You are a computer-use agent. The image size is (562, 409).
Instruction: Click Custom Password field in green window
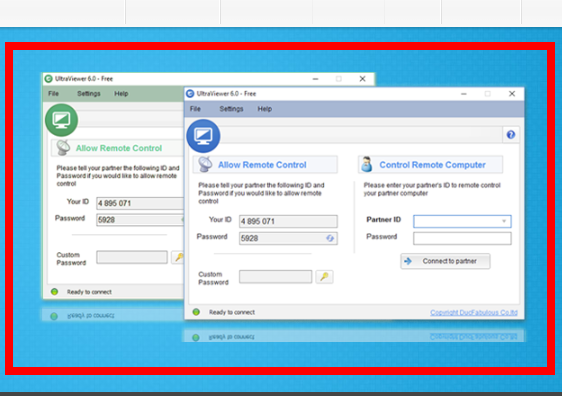tap(132, 257)
